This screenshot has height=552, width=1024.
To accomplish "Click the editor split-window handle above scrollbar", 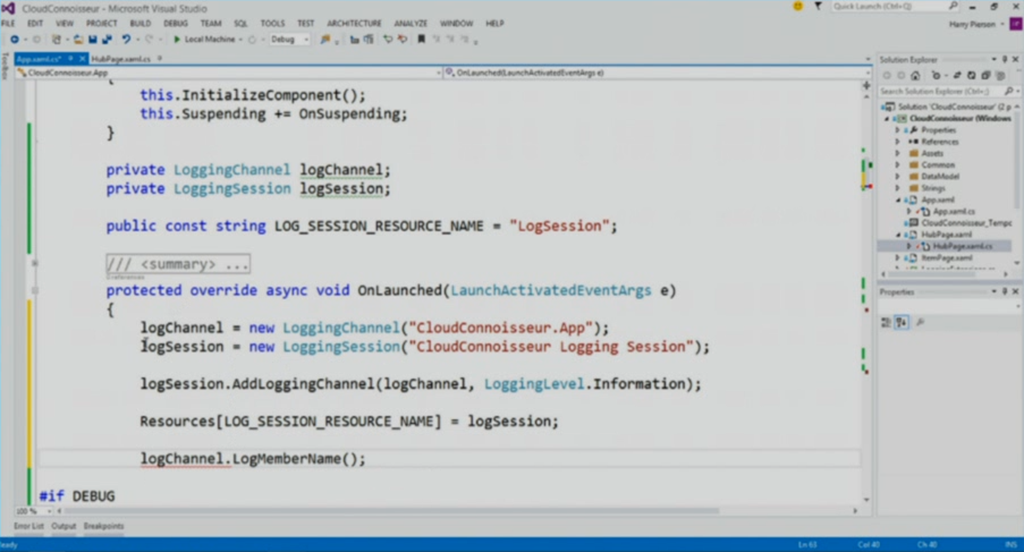I will click(x=867, y=85).
